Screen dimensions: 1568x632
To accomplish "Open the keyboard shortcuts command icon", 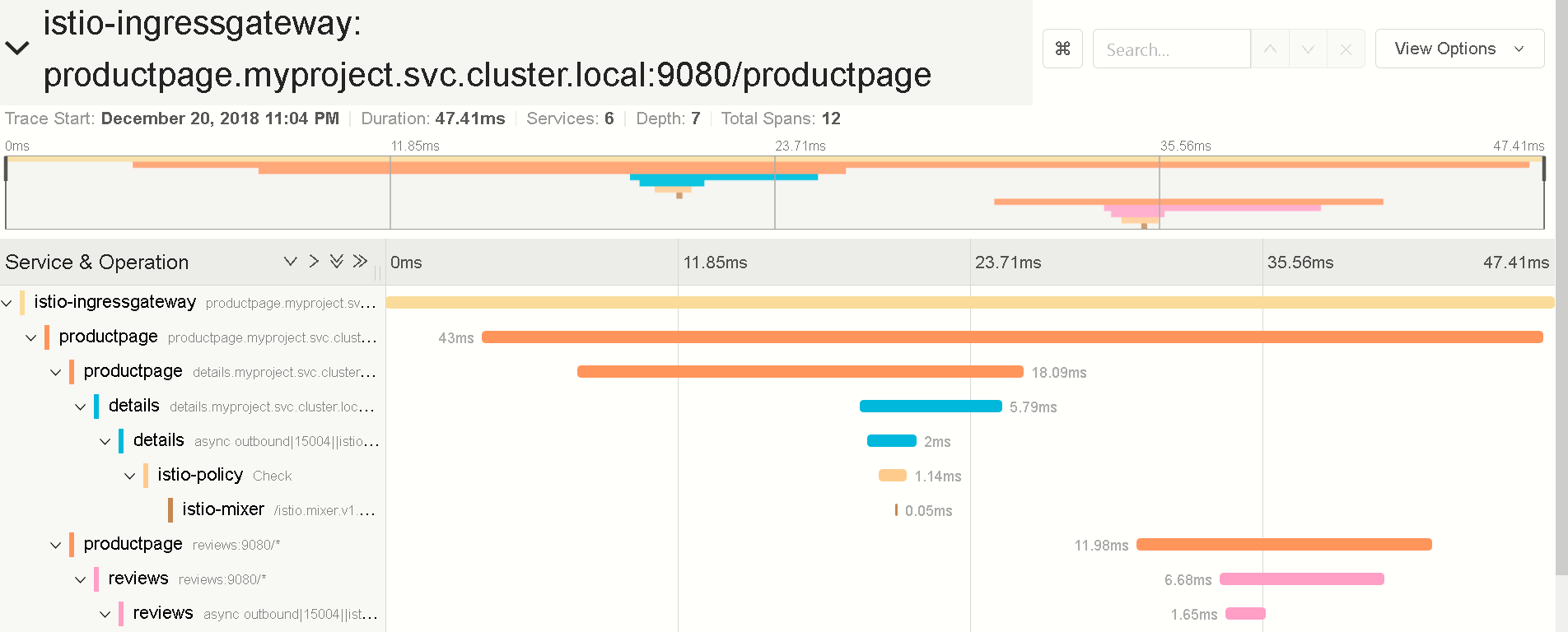I will [1062, 49].
